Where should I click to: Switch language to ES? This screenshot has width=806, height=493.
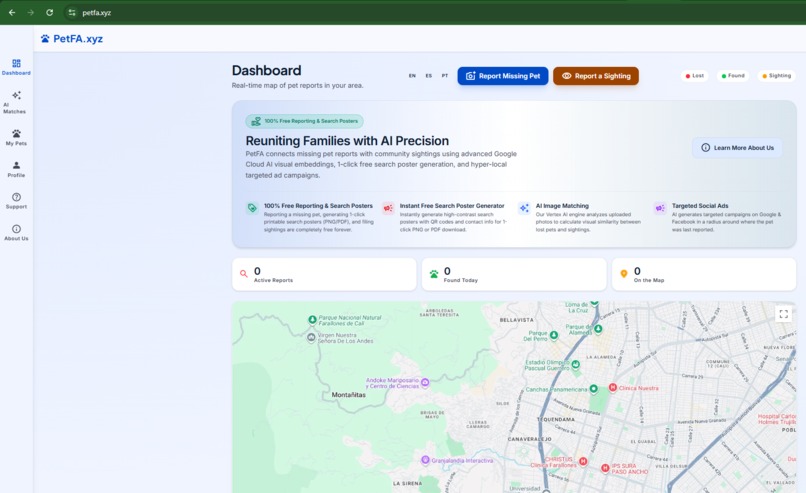pyautogui.click(x=429, y=76)
